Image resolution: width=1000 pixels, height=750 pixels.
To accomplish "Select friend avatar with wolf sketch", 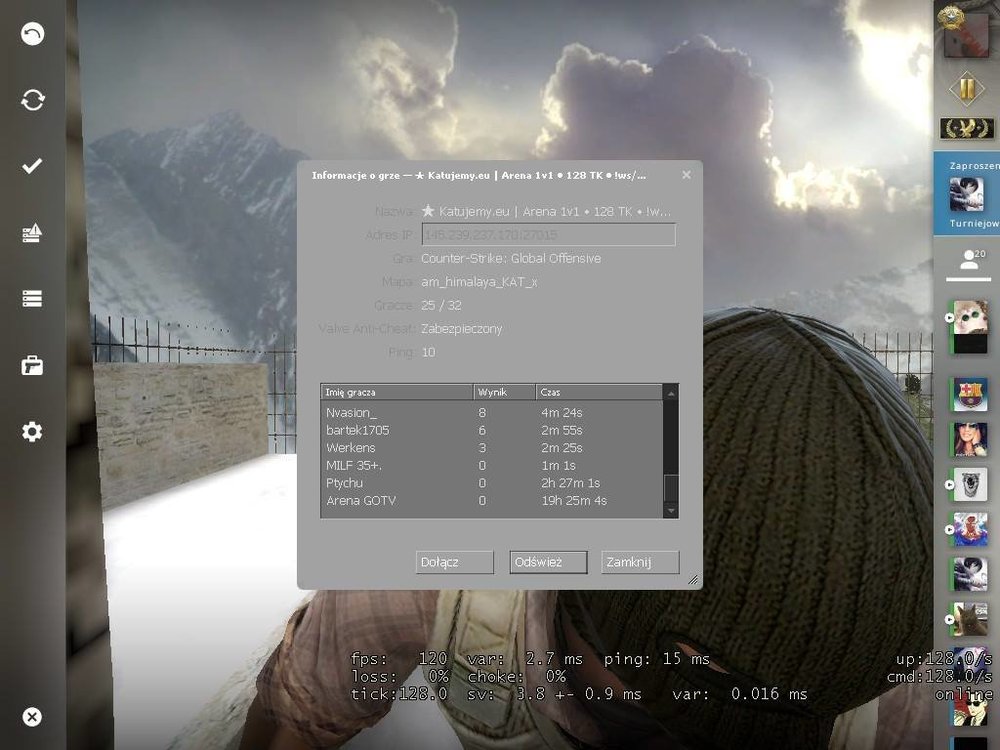I will 969,485.
